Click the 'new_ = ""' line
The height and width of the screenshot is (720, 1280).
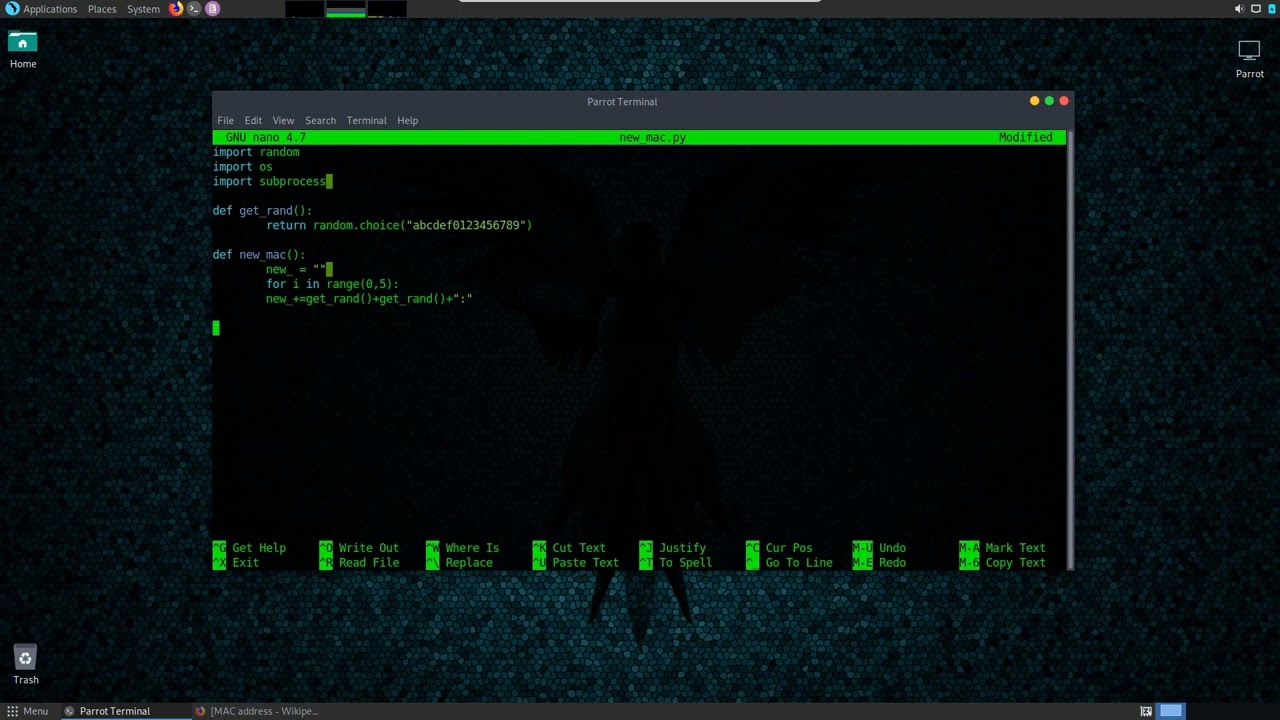click(x=296, y=269)
